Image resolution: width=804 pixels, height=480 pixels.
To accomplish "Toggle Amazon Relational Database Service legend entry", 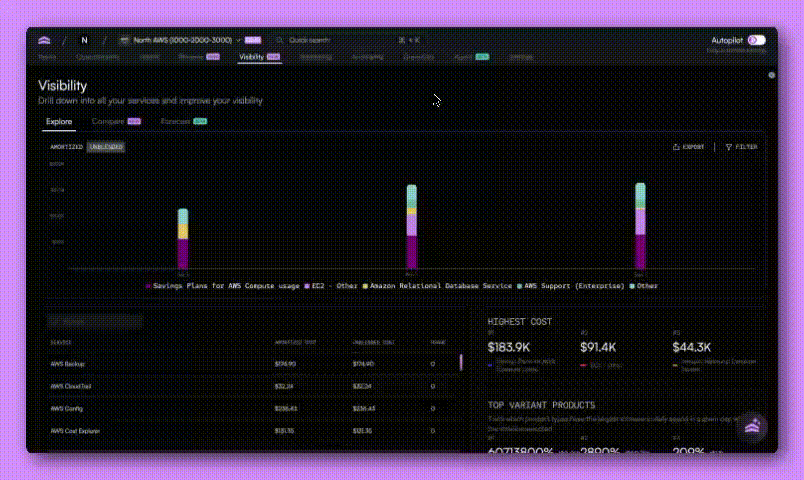I will coord(437,286).
